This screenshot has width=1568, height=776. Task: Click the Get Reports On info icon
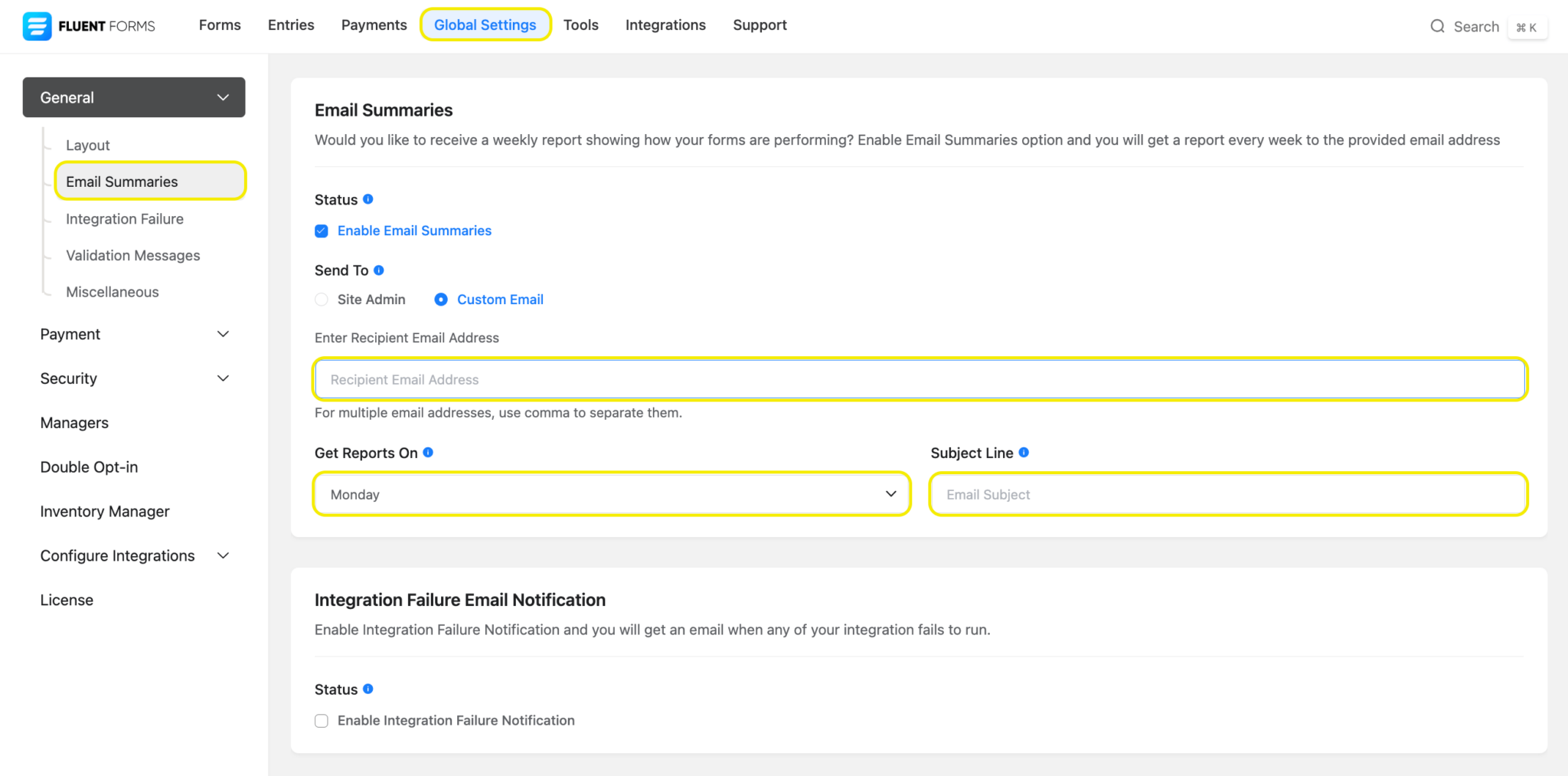[x=428, y=452]
